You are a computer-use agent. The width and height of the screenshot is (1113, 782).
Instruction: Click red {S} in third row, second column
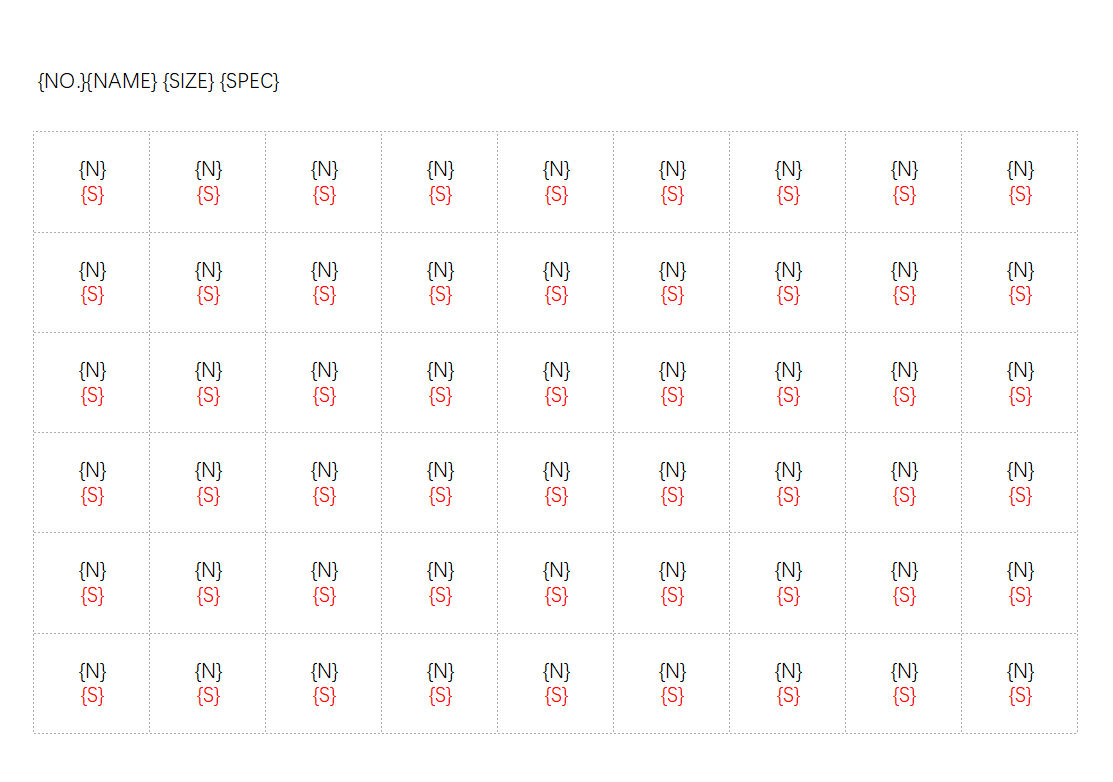(x=208, y=395)
